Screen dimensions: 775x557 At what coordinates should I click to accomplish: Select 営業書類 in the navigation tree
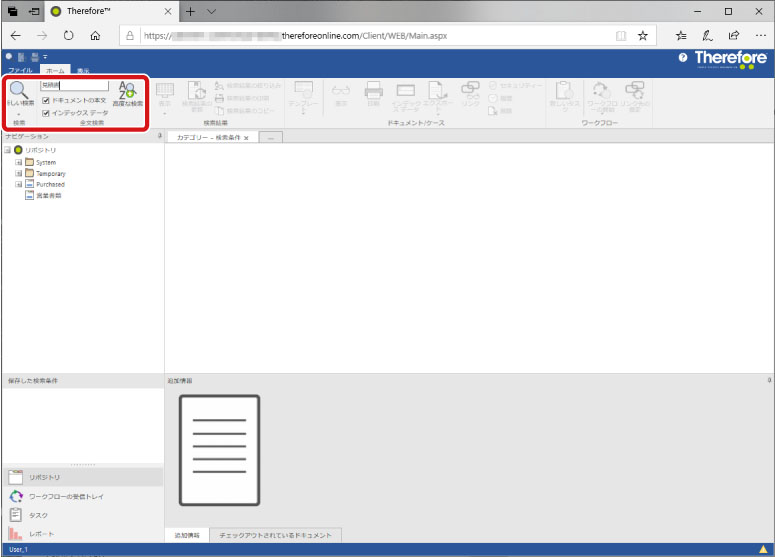pyautogui.click(x=48, y=196)
